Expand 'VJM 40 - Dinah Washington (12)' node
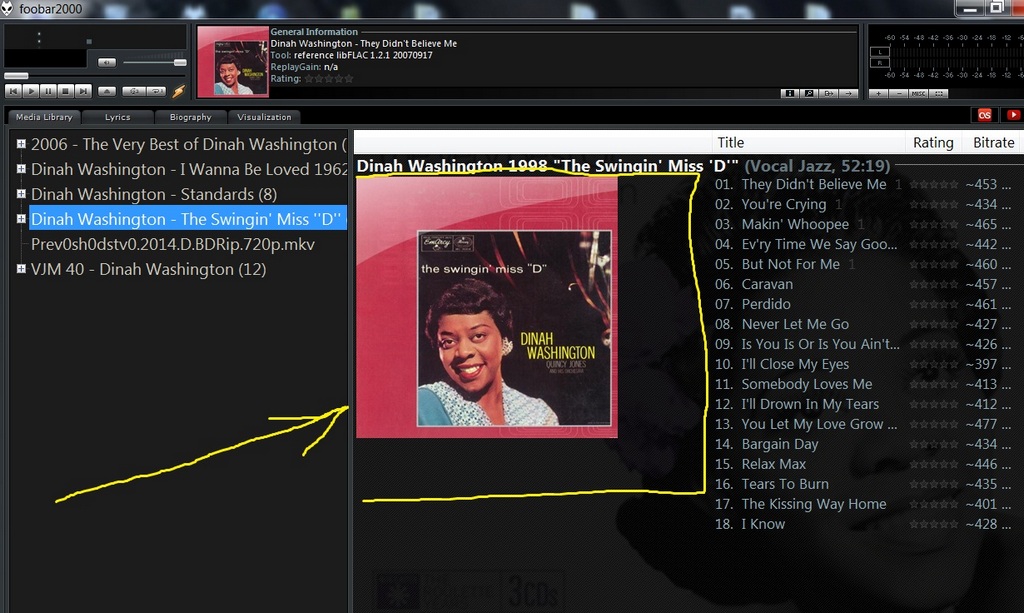 pyautogui.click(x=21, y=268)
